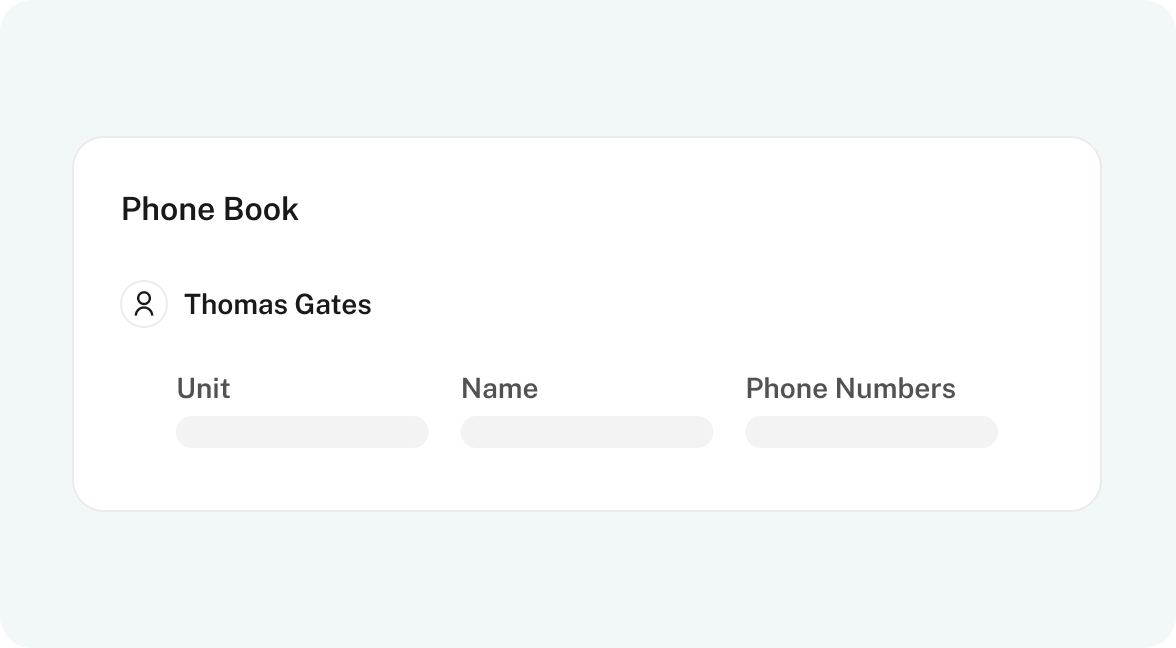
Task: Click the word Gates in contact row
Action: click(333, 304)
